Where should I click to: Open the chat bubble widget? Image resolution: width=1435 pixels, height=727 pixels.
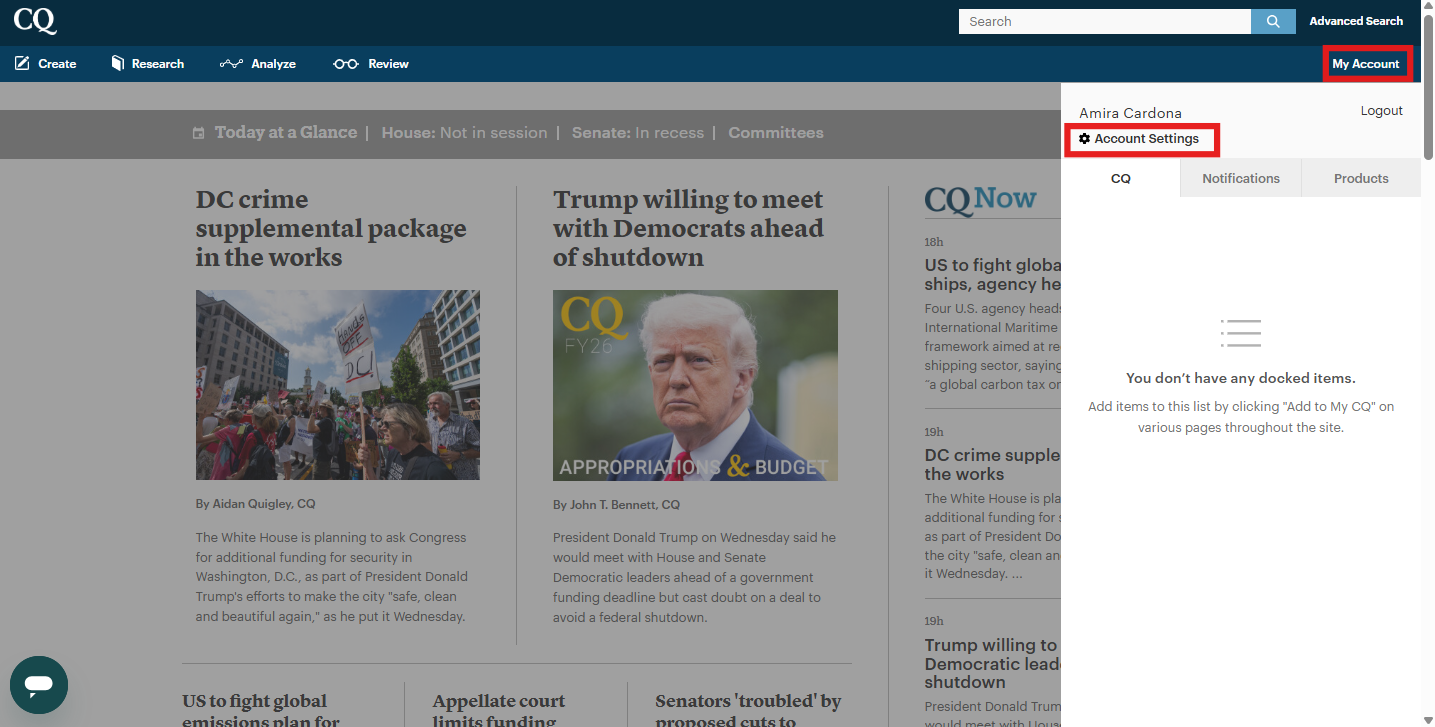[39, 685]
